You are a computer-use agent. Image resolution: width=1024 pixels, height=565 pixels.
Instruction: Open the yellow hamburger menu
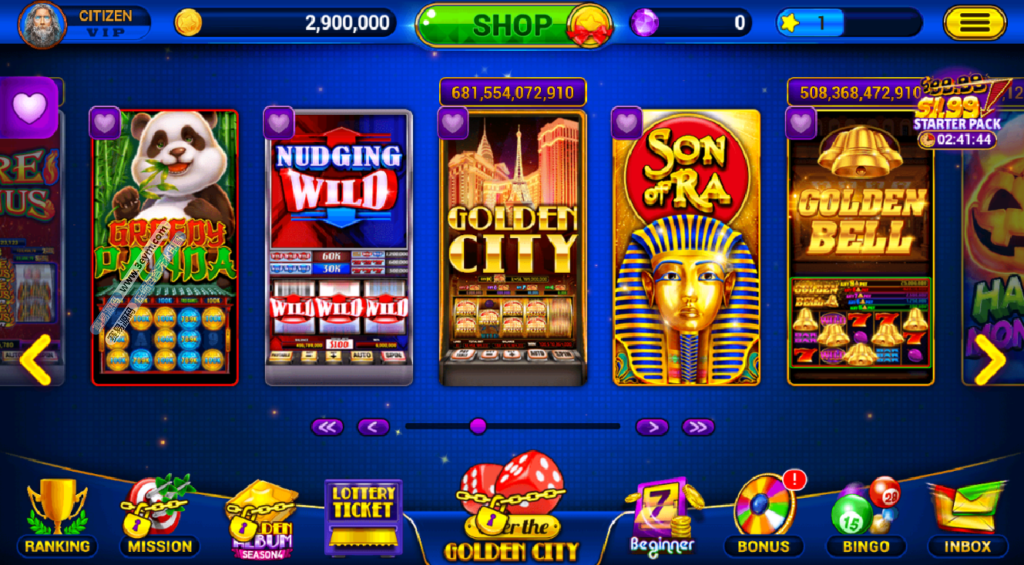[974, 24]
